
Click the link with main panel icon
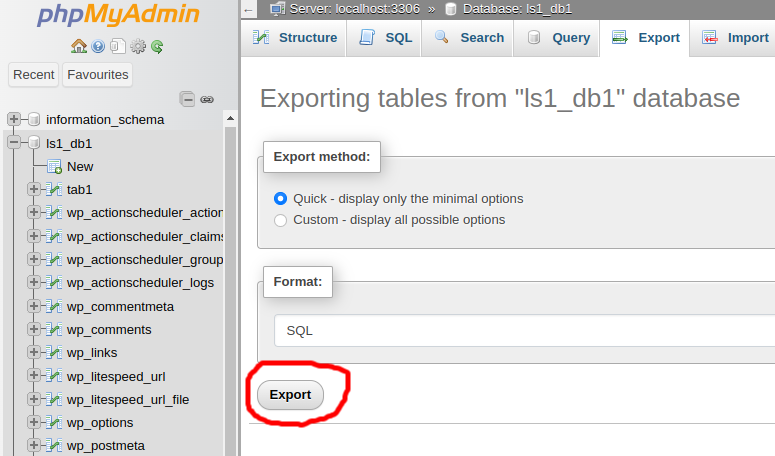pos(207,99)
